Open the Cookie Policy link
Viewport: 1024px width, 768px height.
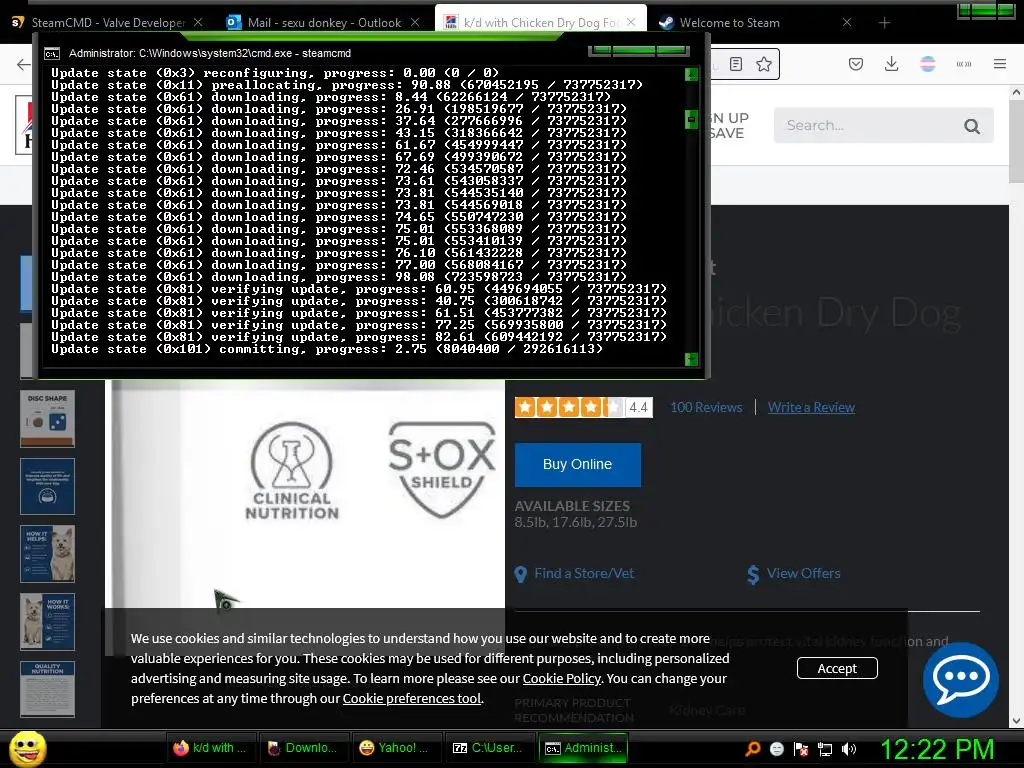click(x=562, y=679)
